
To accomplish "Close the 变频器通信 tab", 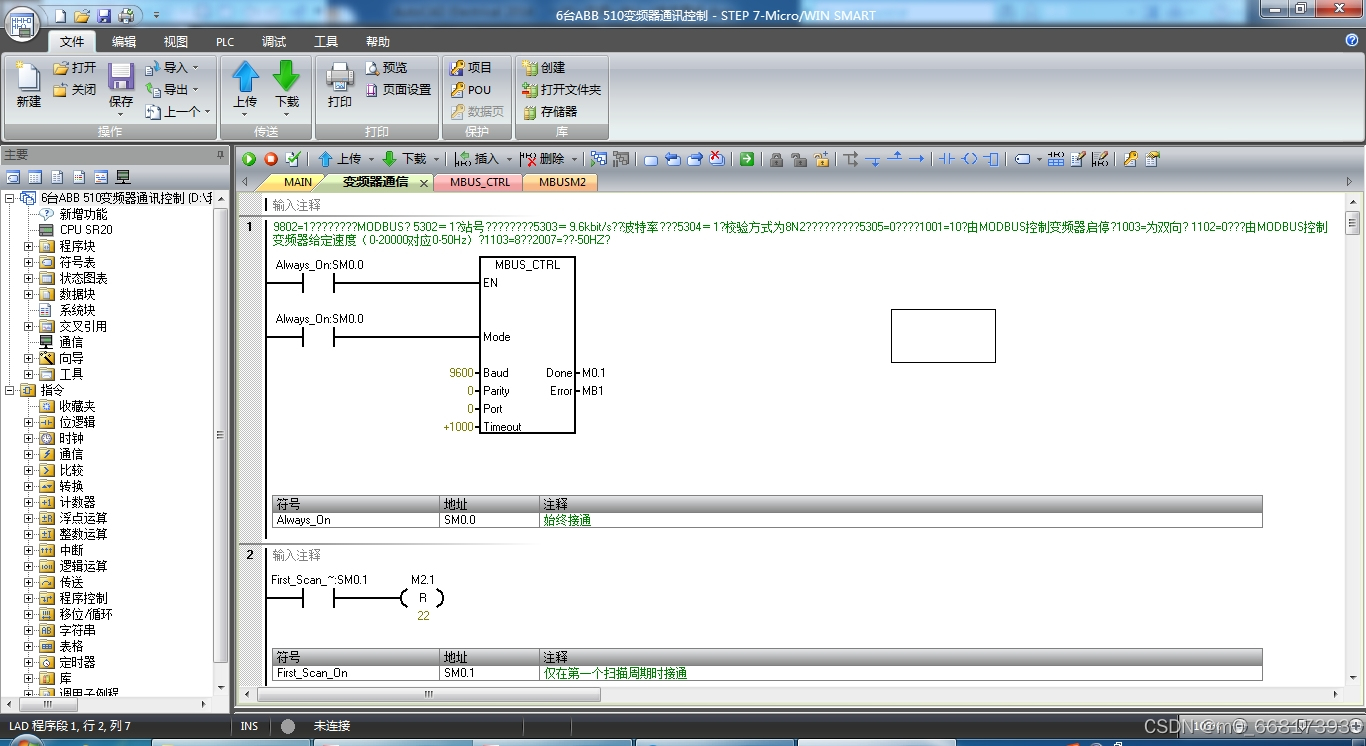I will pos(424,183).
